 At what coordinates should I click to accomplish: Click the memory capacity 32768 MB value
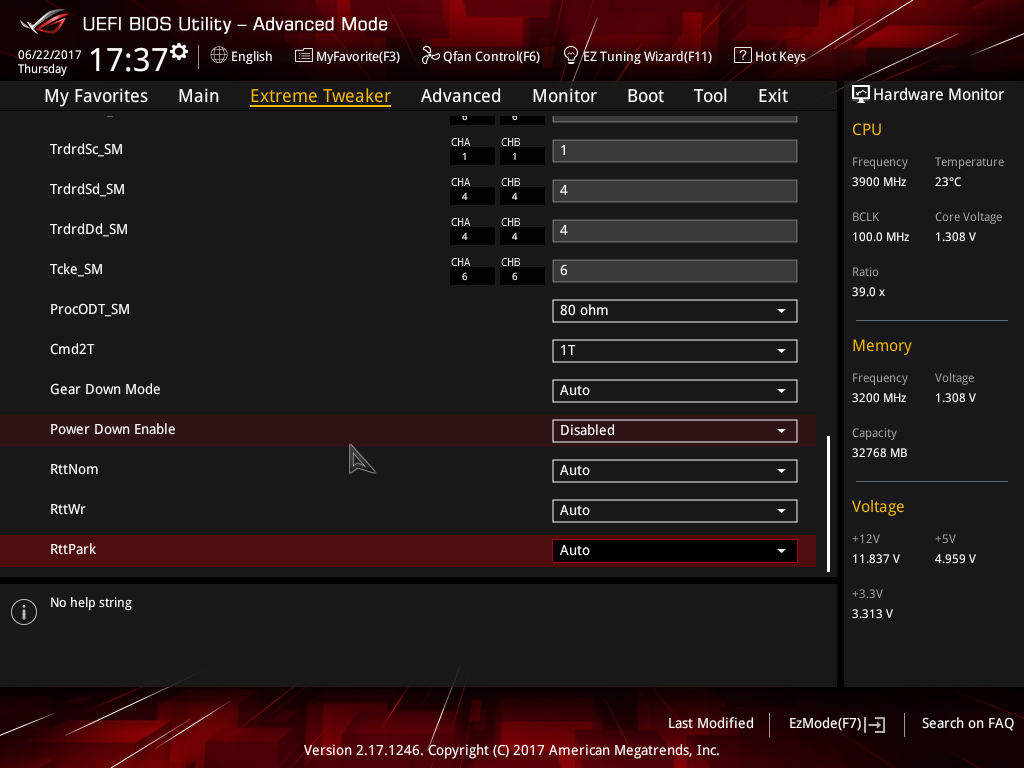[879, 453]
